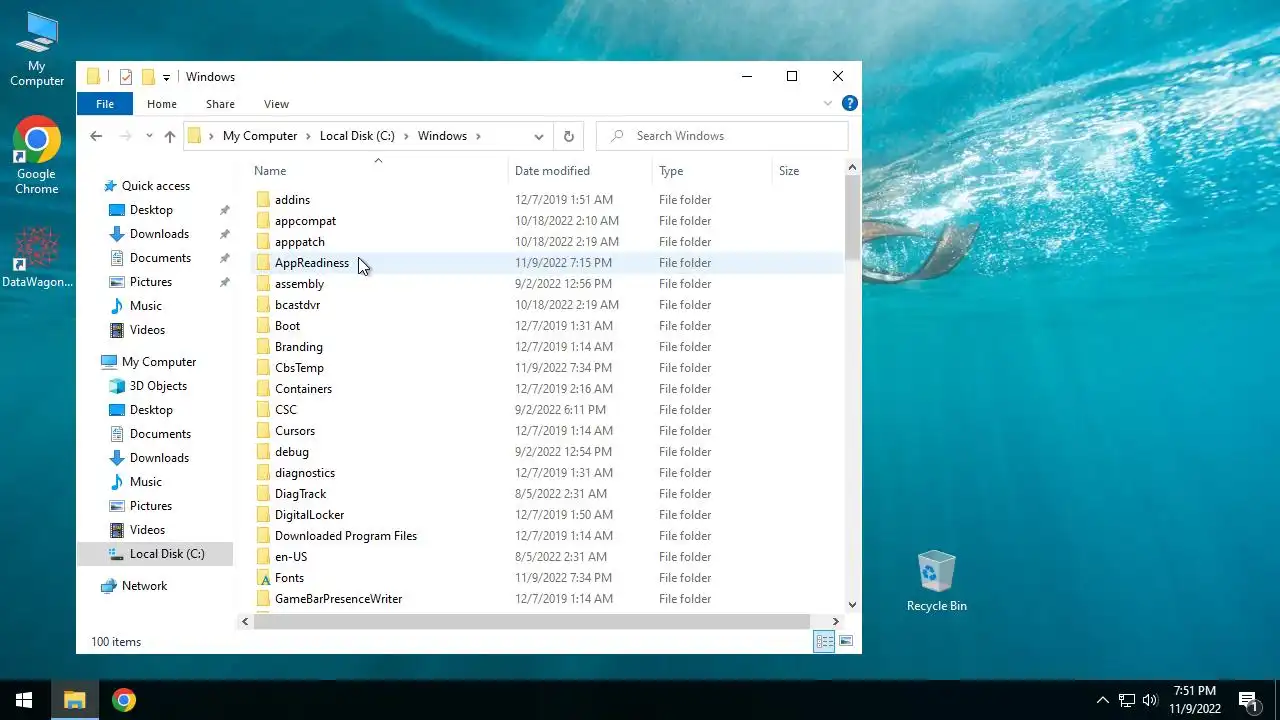1280x720 pixels.
Task: Open the Windows Start menu
Action: [24, 700]
